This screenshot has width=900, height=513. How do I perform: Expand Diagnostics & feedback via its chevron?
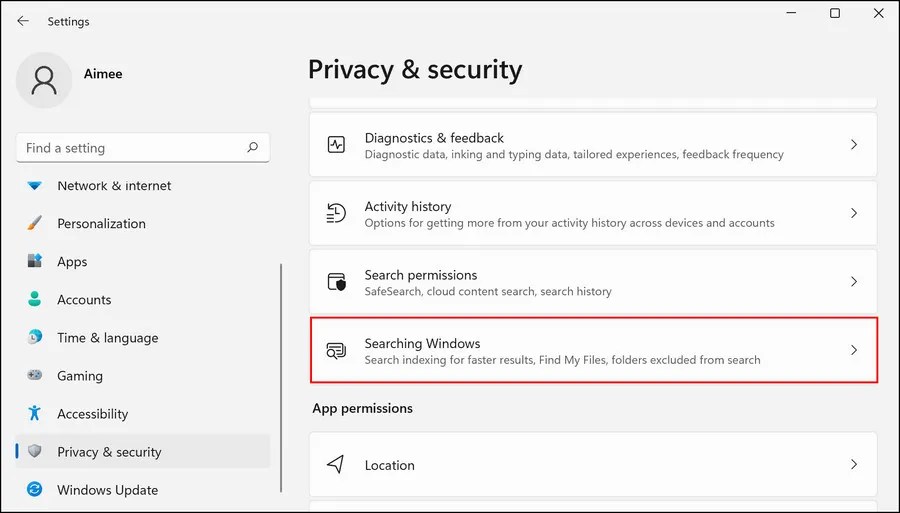(854, 145)
